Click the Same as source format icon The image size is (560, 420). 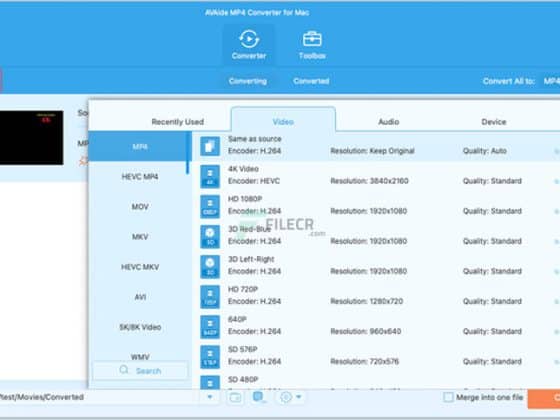click(x=210, y=146)
